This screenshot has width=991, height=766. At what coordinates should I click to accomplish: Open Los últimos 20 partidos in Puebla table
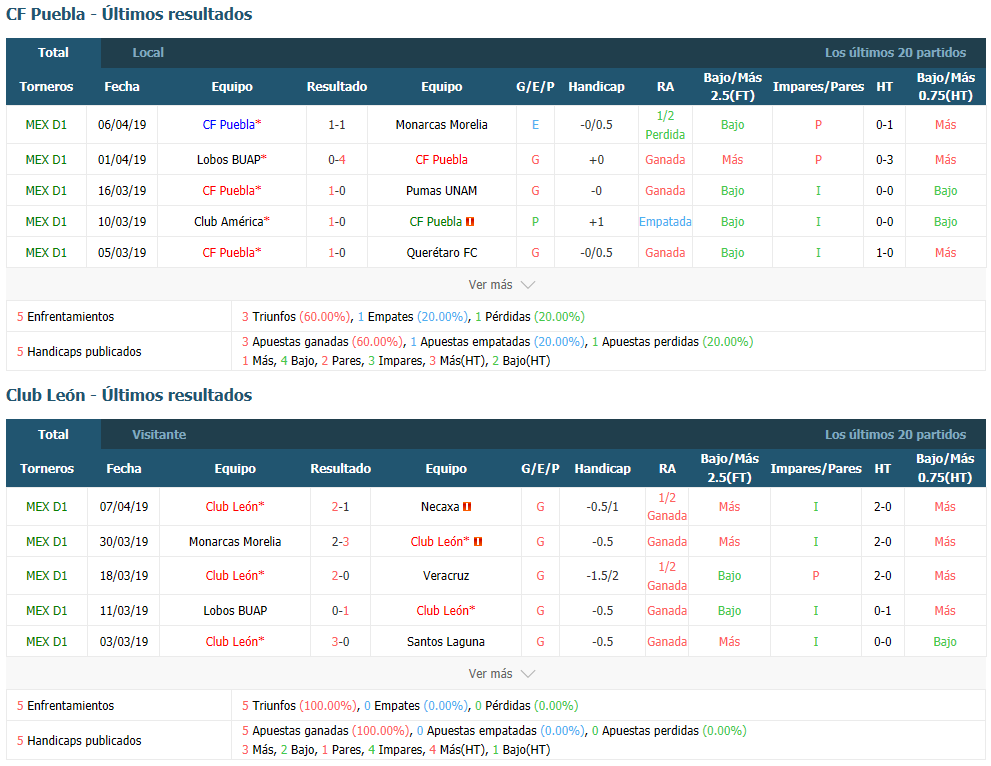pos(895,52)
